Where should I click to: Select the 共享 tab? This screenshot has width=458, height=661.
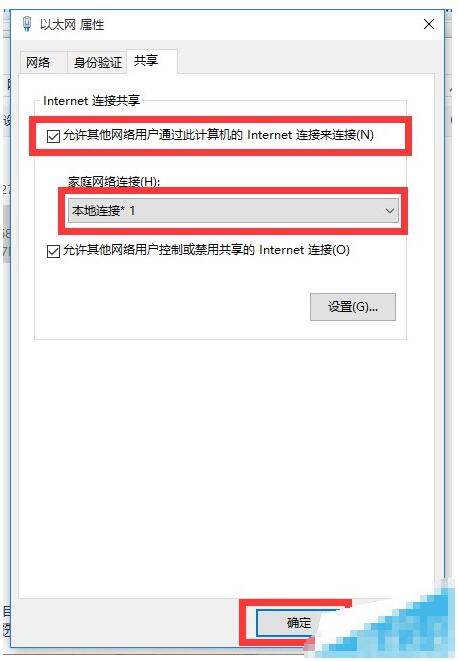coord(146,61)
